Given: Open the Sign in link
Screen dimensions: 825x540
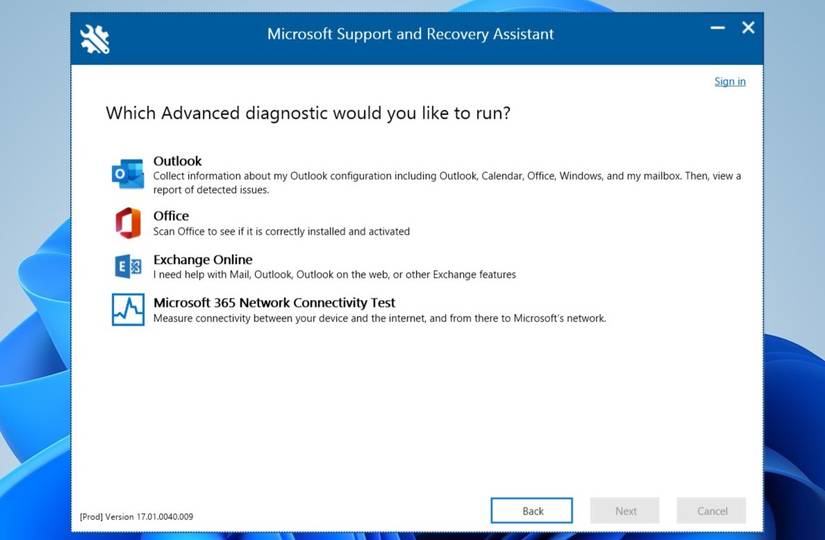Looking at the screenshot, I should pyautogui.click(x=730, y=82).
